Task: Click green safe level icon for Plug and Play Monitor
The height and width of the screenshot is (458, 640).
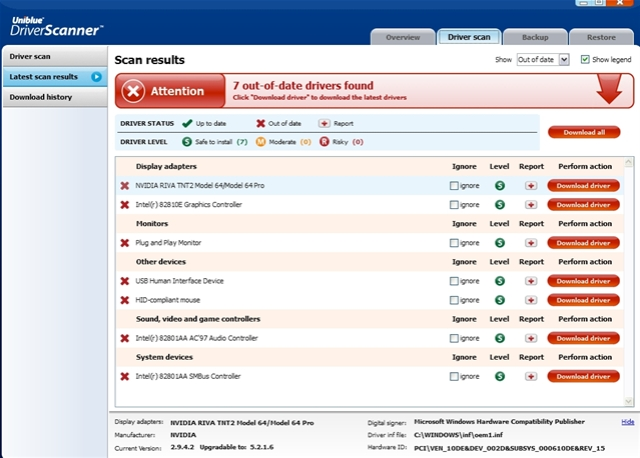Action: pyautogui.click(x=500, y=243)
